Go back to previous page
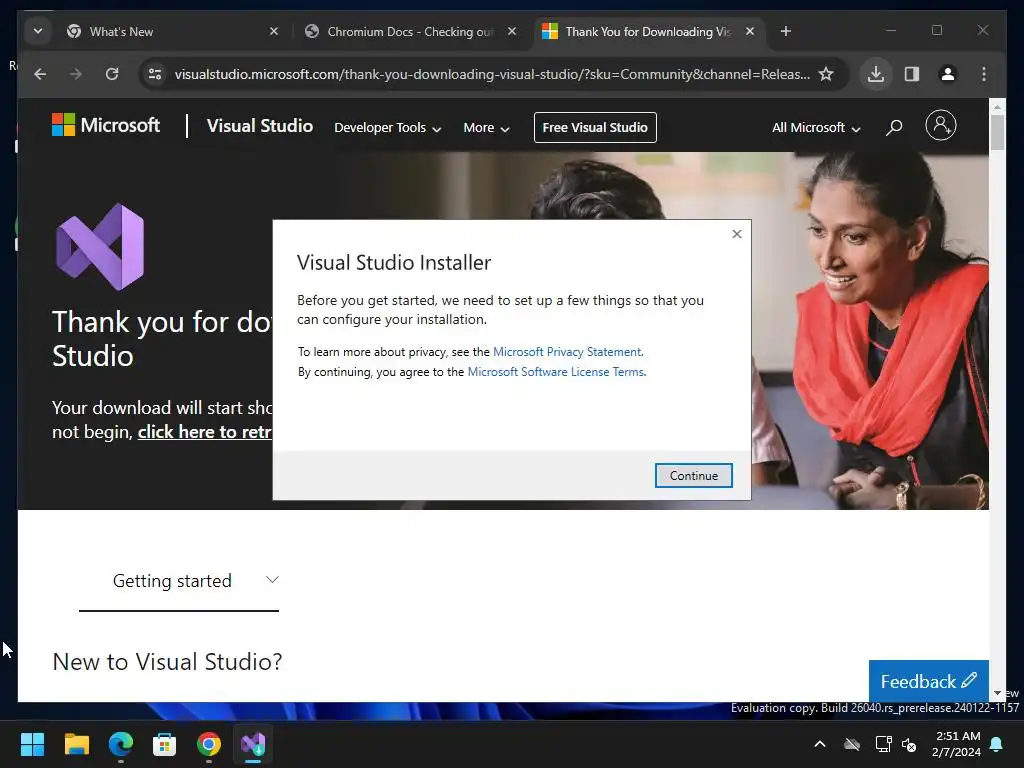This screenshot has width=1024, height=768. pos(40,74)
